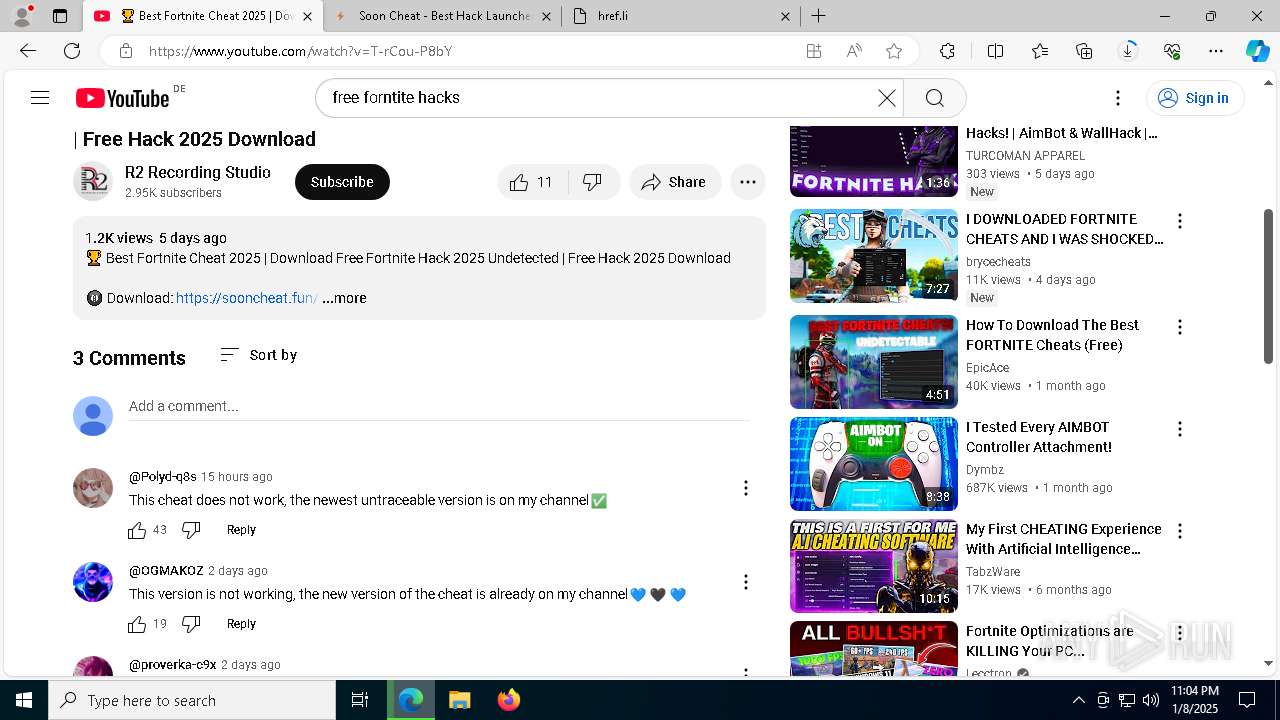Open I DOWNLOADED FORTNITE CHEATS thumbnail
The width and height of the screenshot is (1280, 720).
[874, 256]
